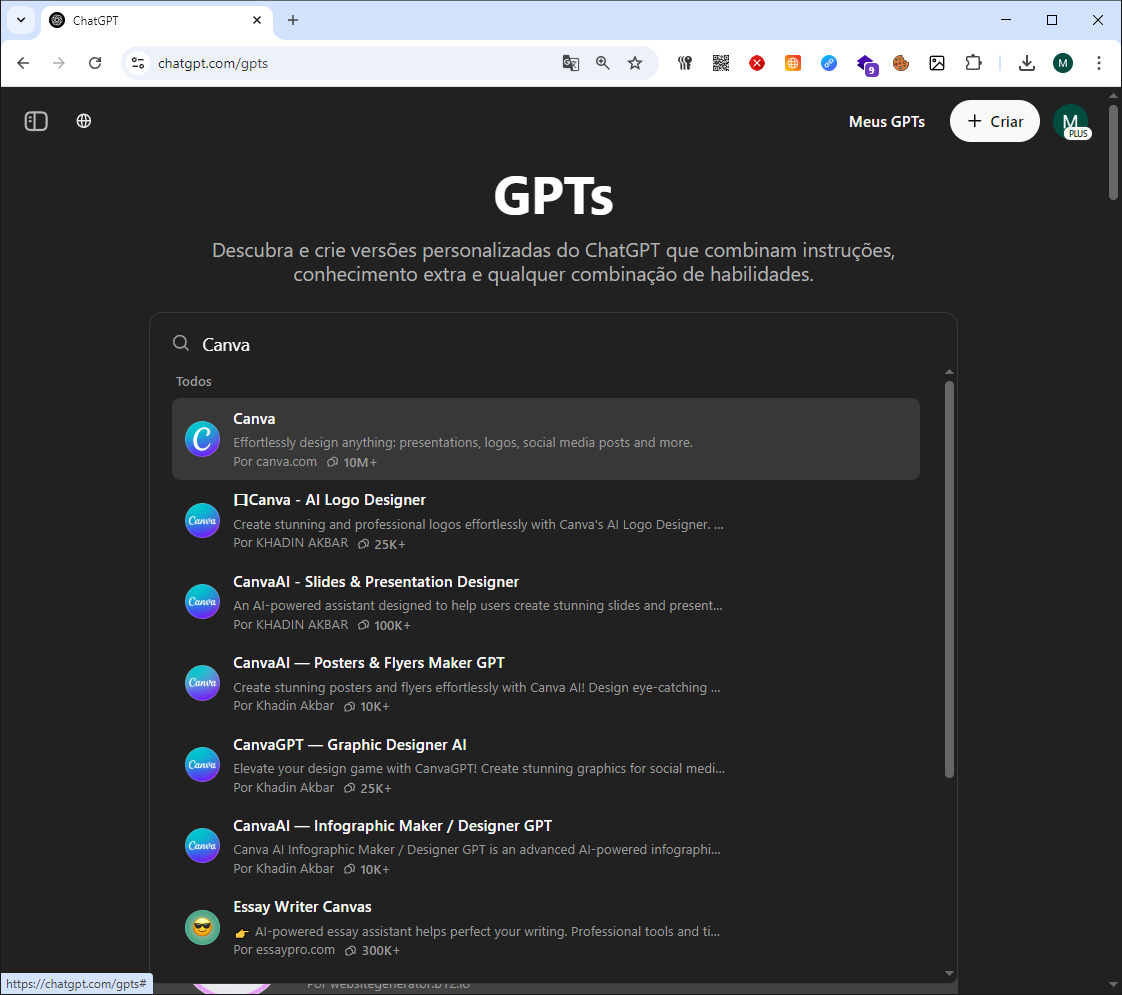Open the Chrome profile M avatar
Viewport: 1122px width, 995px height.
click(x=1063, y=63)
